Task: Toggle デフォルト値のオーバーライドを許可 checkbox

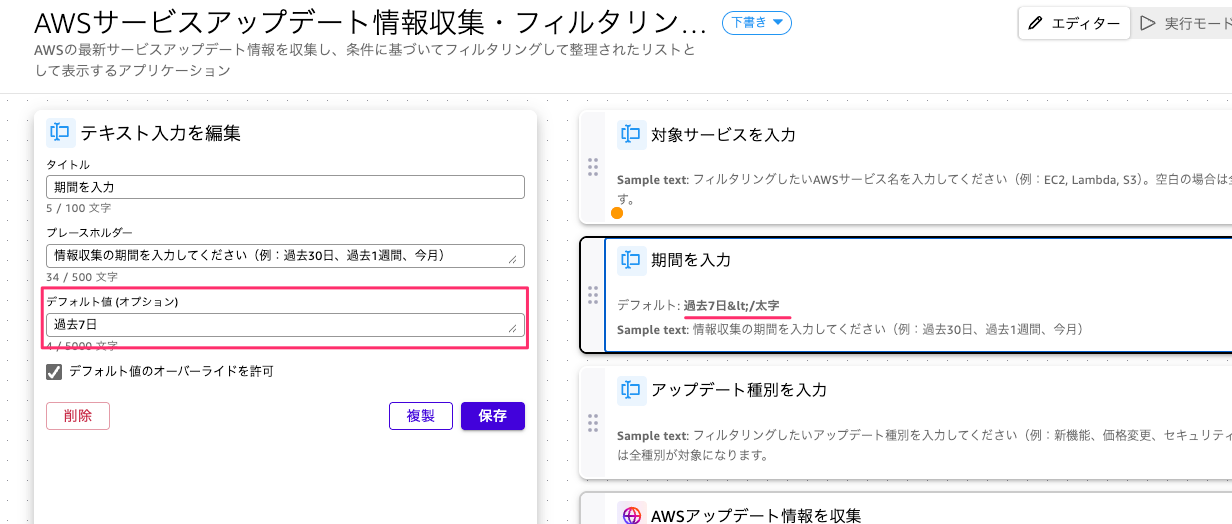Action: pyautogui.click(x=55, y=371)
